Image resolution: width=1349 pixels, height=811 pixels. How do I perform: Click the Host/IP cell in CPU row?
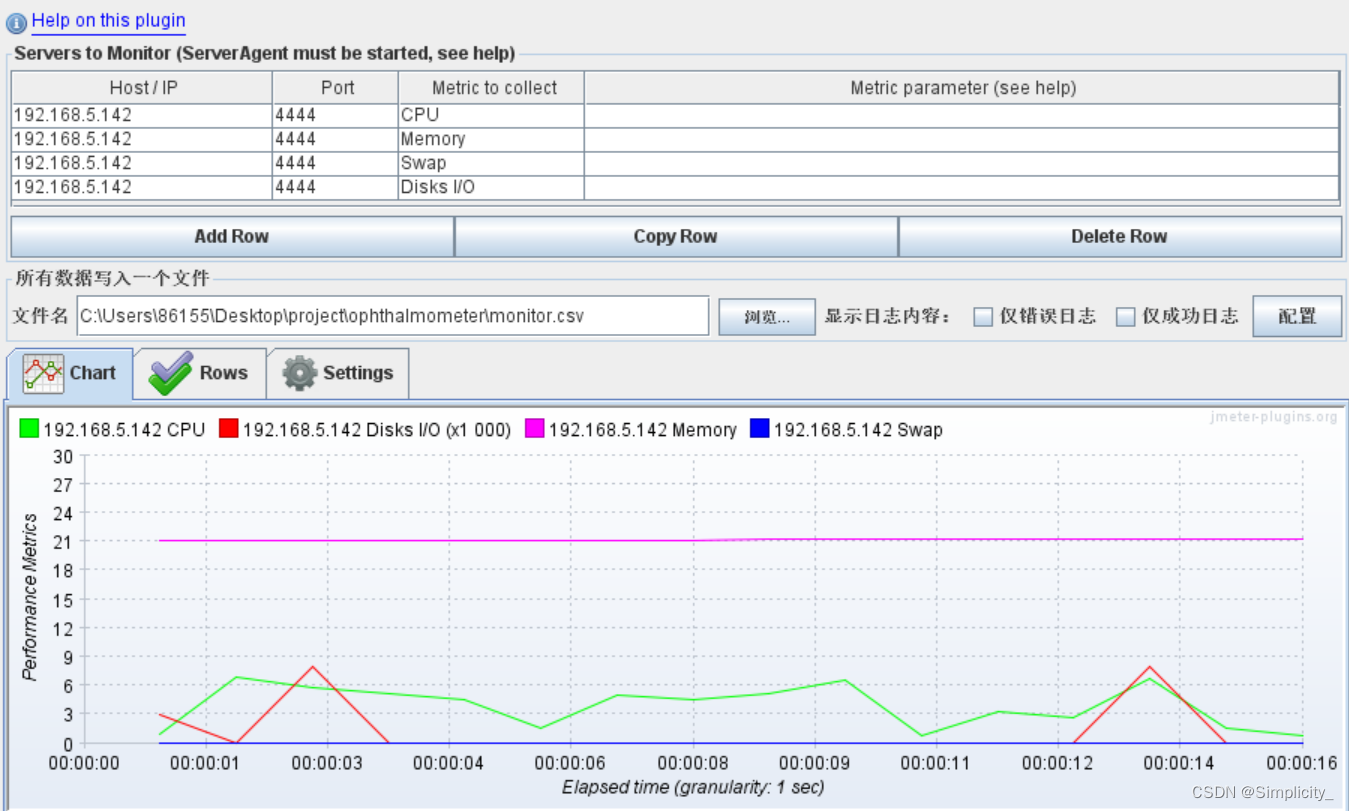tap(142, 115)
